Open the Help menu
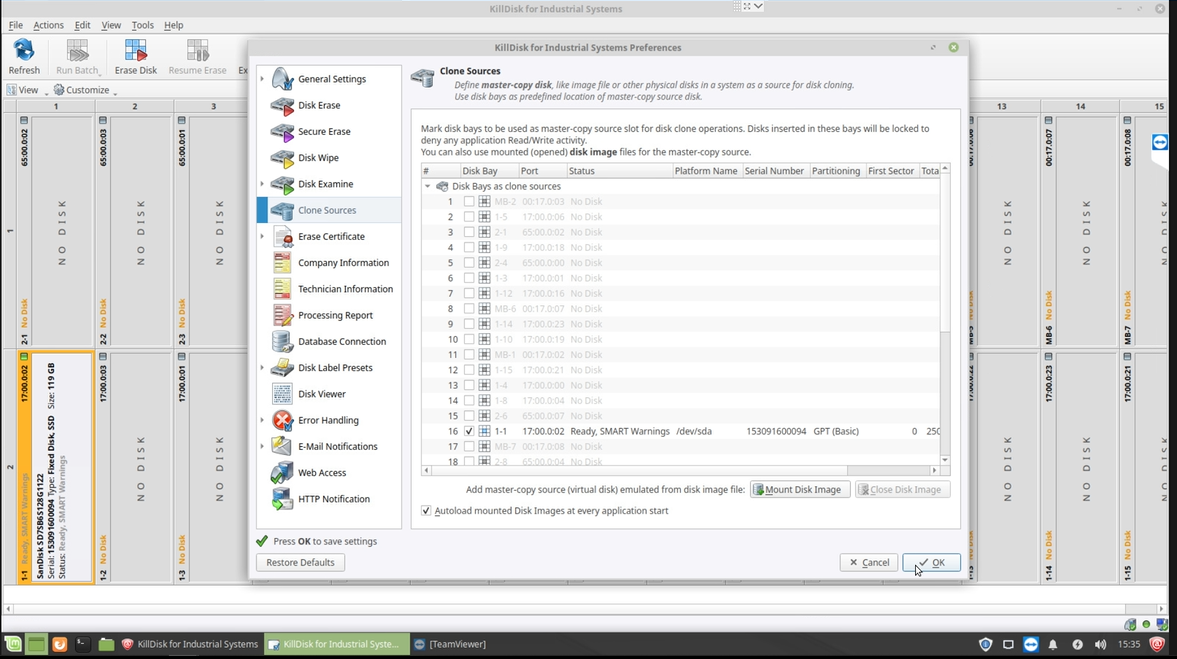Viewport: 1177px width, 659px height. point(173,25)
